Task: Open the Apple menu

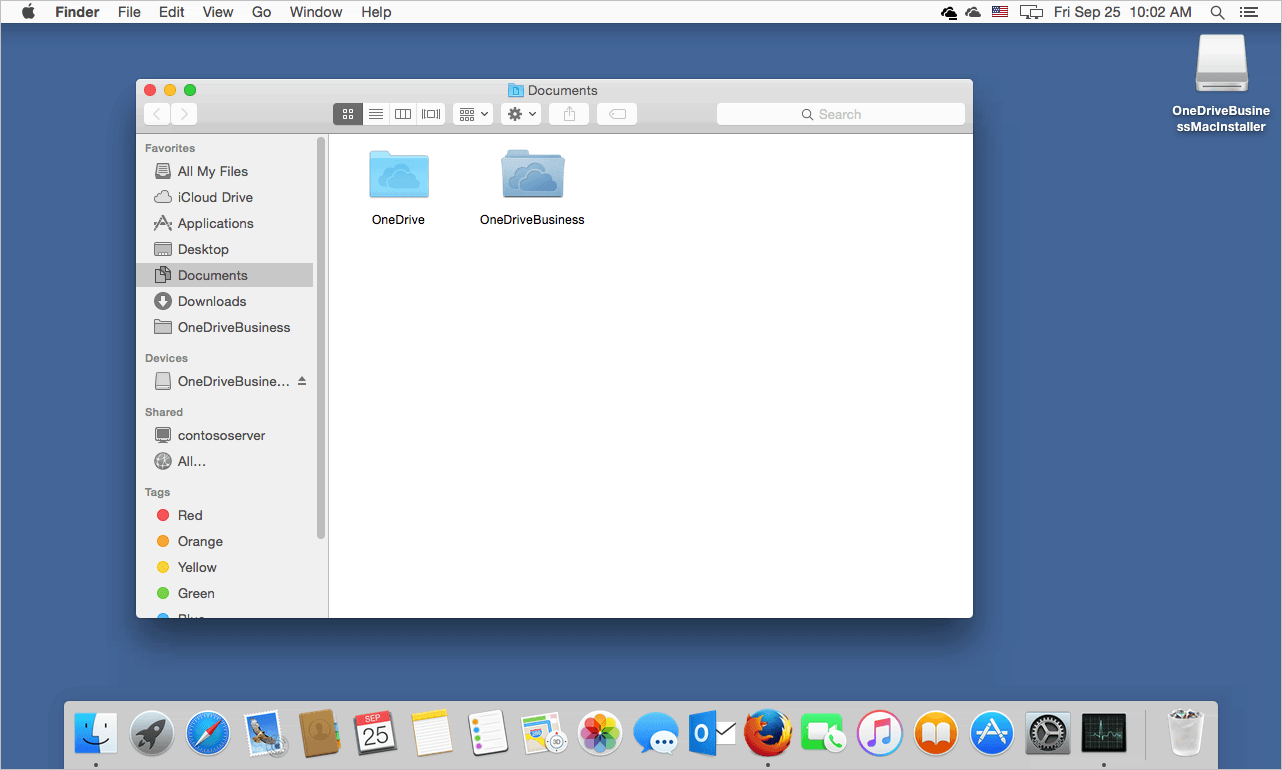Action: pyautogui.click(x=28, y=12)
